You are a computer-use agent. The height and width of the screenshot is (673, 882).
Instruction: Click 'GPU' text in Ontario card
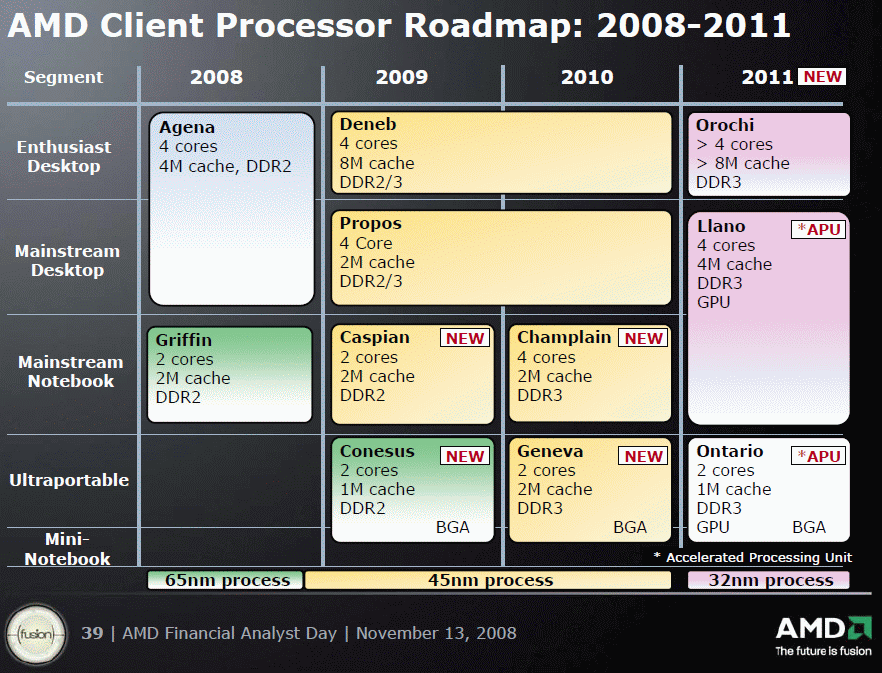click(713, 527)
